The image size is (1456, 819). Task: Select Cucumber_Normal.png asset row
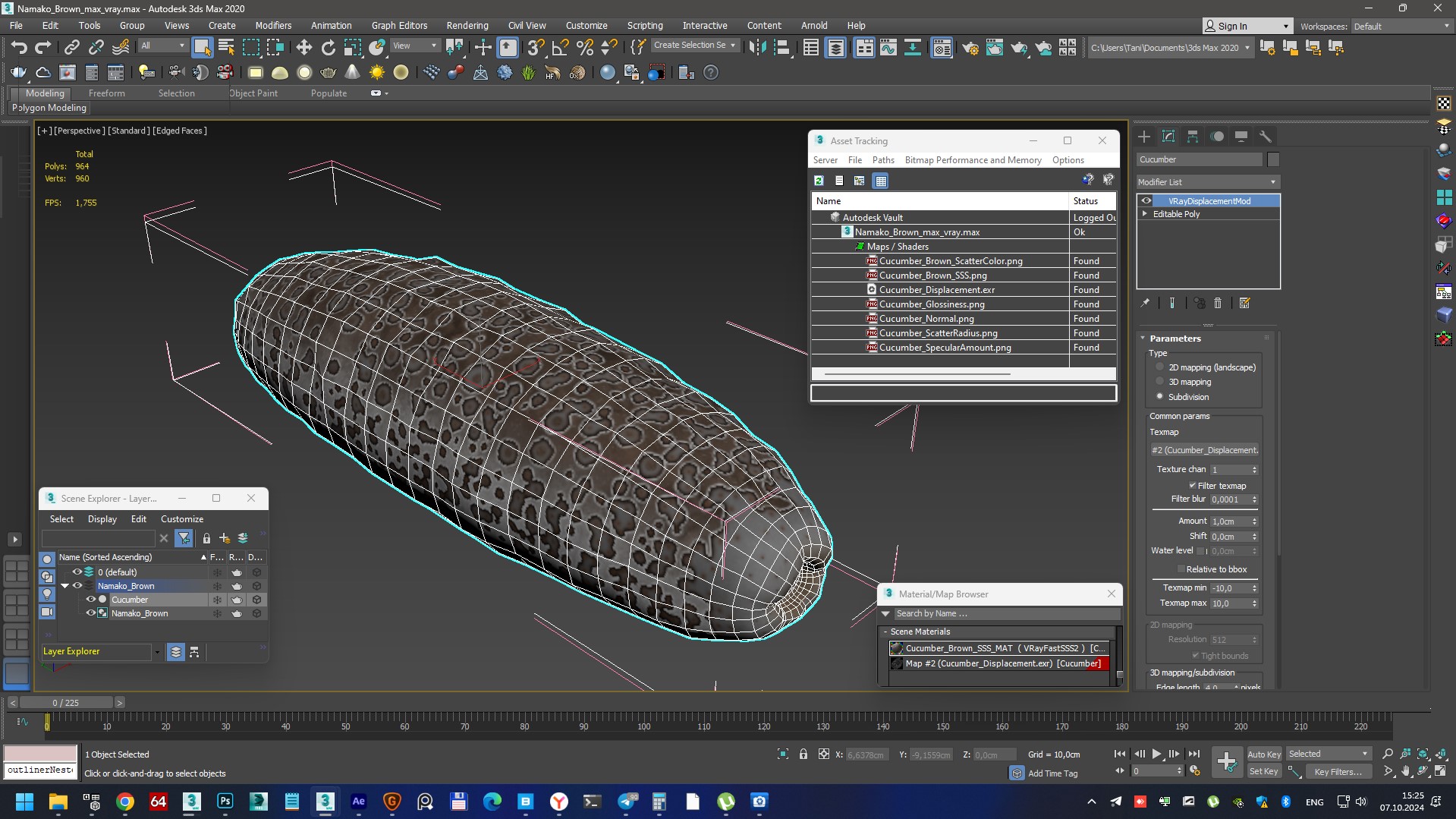(964, 319)
